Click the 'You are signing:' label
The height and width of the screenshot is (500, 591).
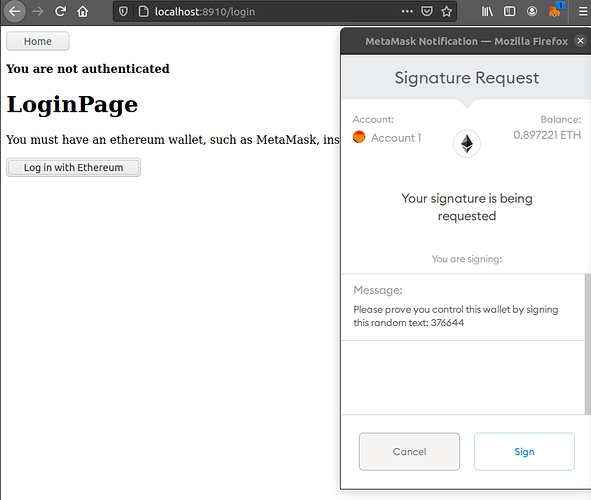467,259
